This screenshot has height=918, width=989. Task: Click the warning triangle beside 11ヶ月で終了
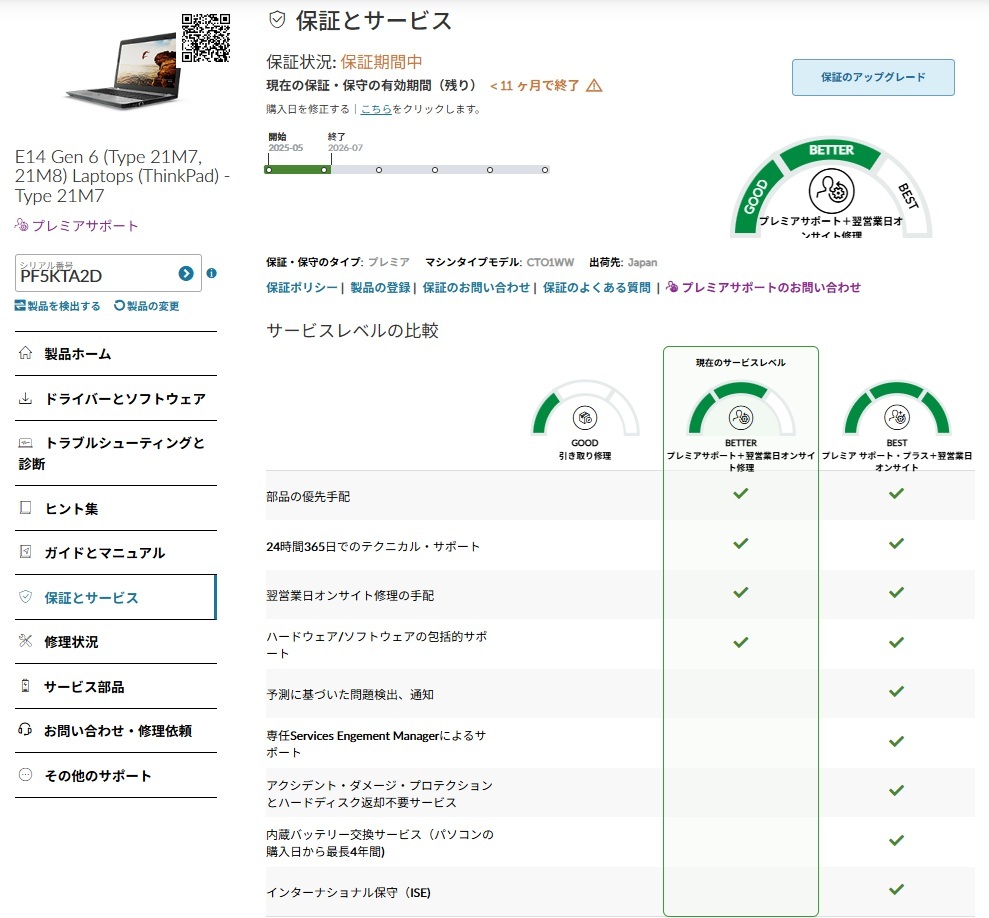594,86
